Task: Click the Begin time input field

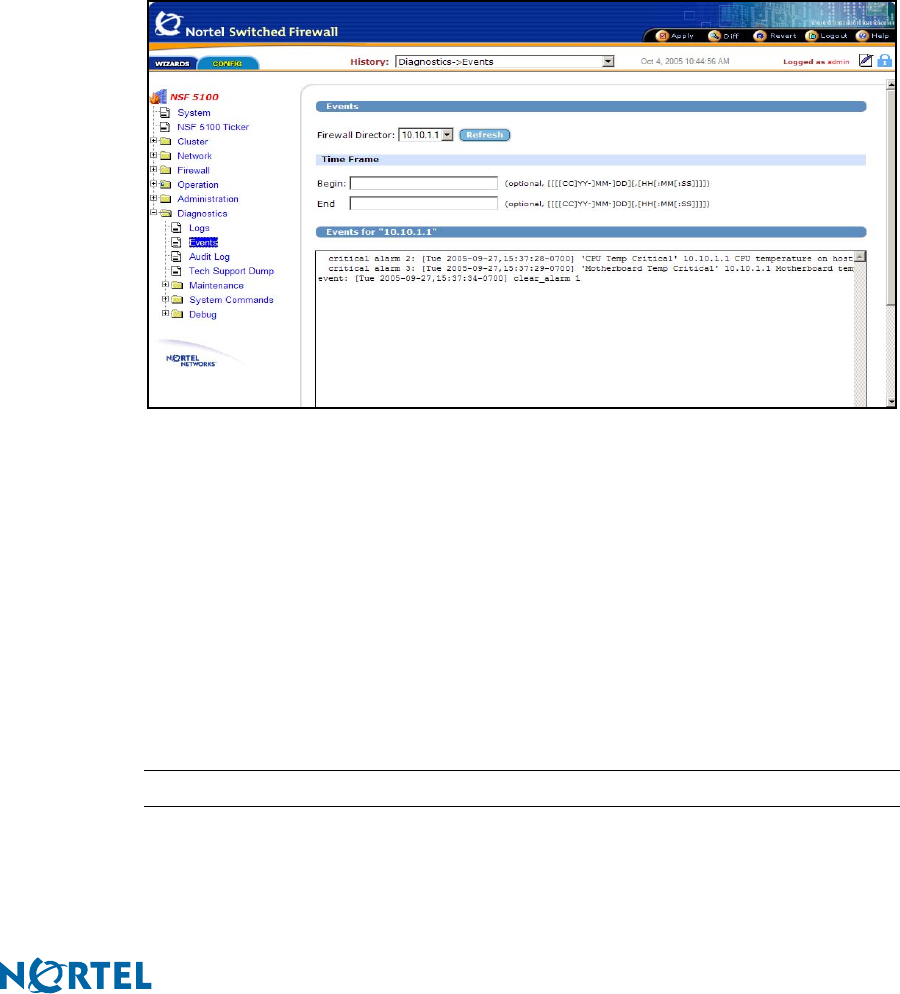Action: (x=423, y=183)
